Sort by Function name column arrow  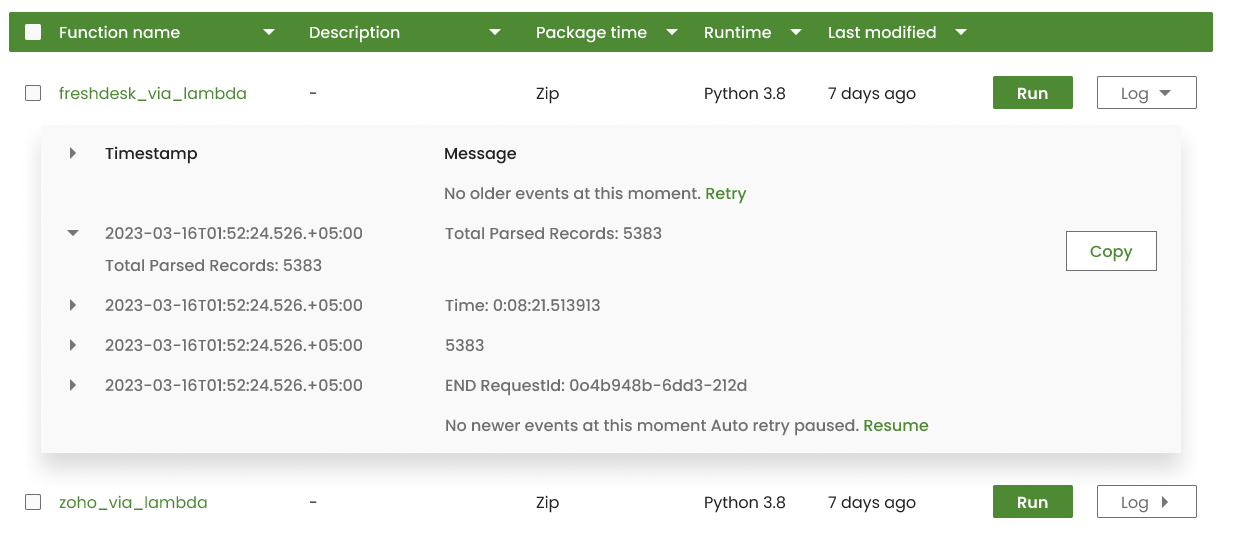(x=268, y=33)
